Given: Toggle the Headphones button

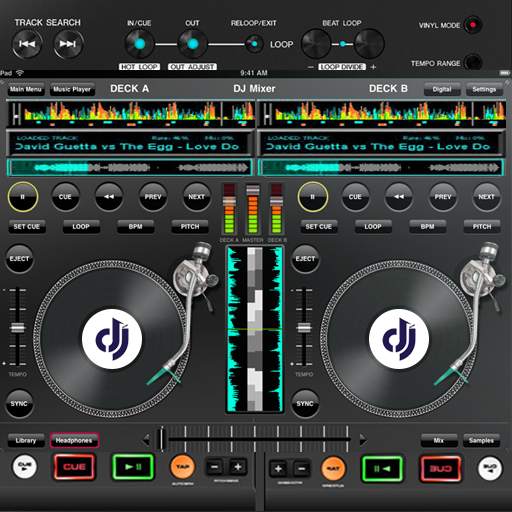Looking at the screenshot, I should (x=74, y=441).
